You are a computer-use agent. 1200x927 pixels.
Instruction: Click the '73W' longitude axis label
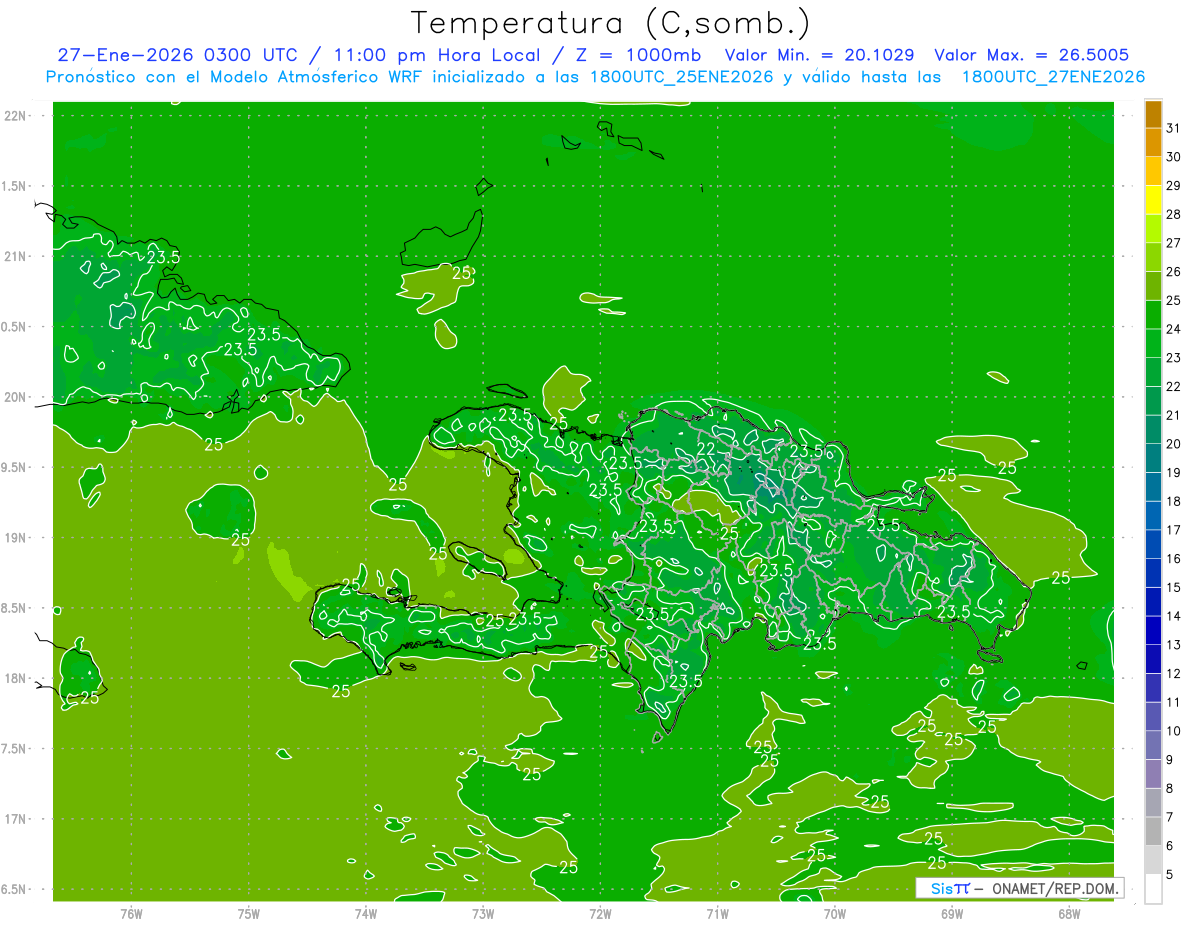point(483,914)
